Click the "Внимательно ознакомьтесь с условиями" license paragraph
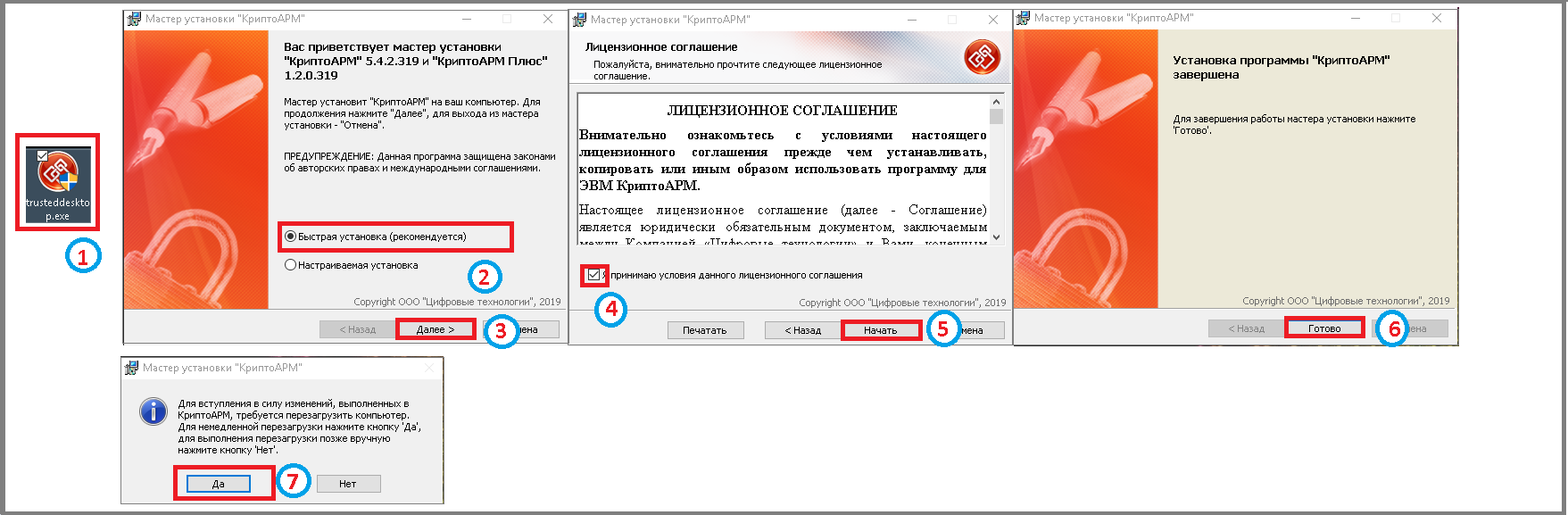Image resolution: width=1568 pixels, height=515 pixels. (x=783, y=161)
